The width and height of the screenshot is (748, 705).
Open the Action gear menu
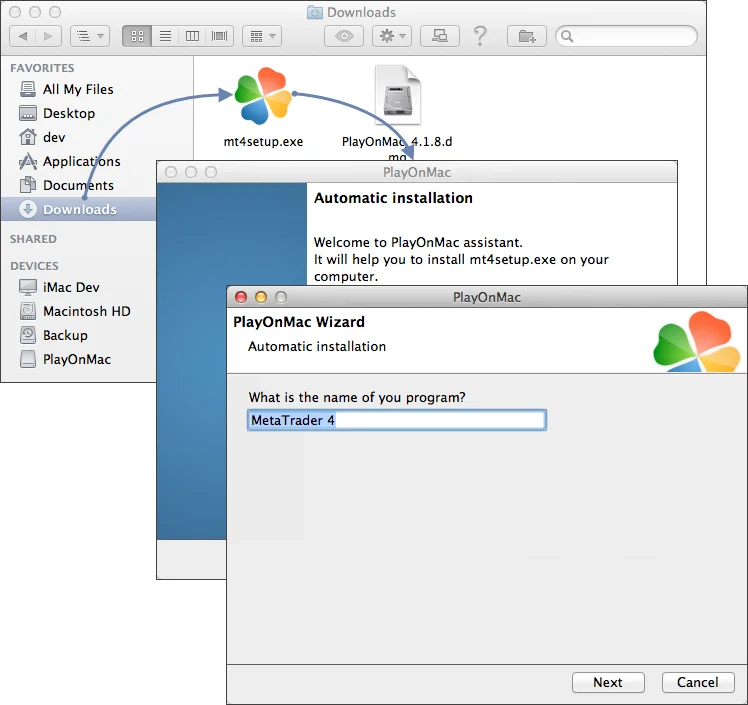[x=392, y=36]
